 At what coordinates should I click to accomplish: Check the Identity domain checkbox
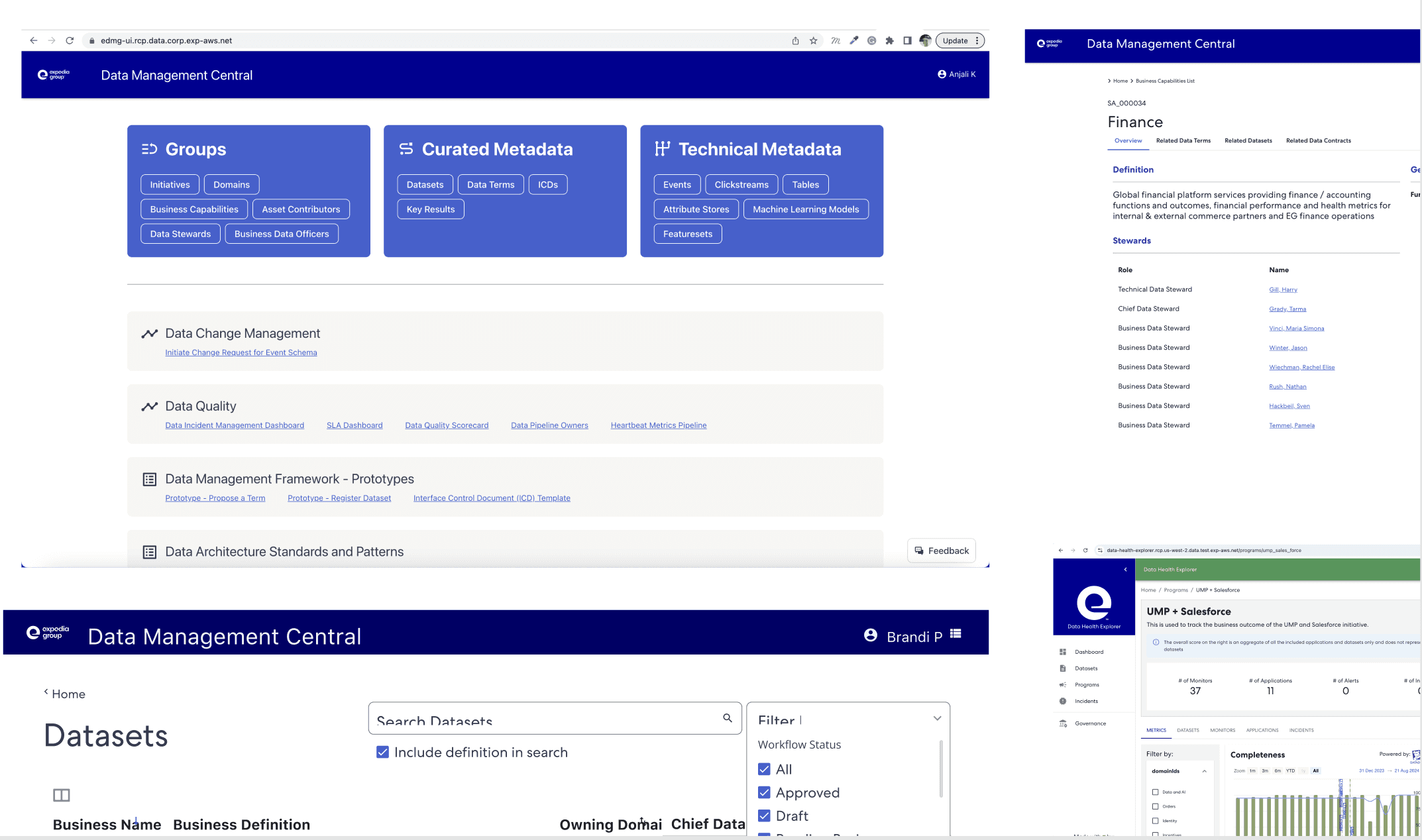[x=1156, y=821]
